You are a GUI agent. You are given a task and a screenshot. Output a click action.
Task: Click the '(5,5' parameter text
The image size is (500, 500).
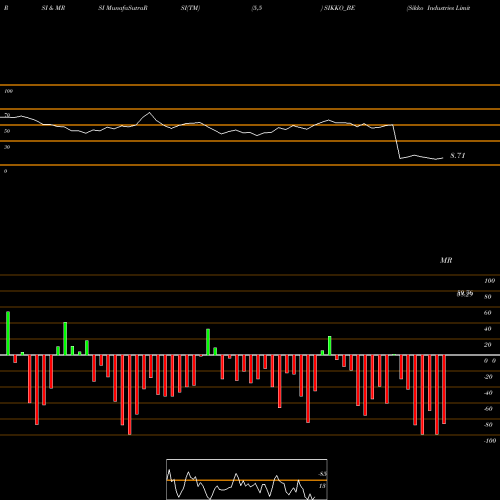pyautogui.click(x=257, y=8)
